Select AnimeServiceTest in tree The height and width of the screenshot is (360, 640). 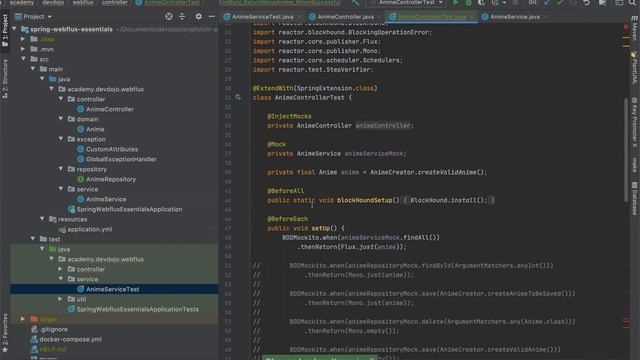click(108, 289)
